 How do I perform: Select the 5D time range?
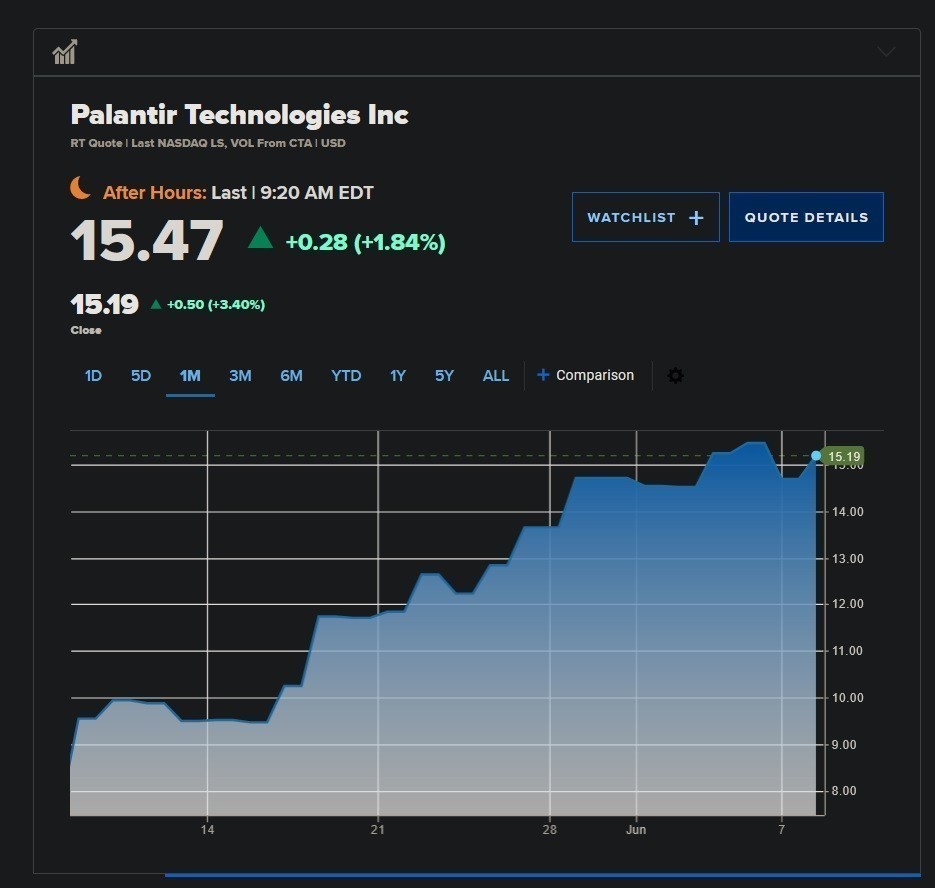tap(141, 376)
